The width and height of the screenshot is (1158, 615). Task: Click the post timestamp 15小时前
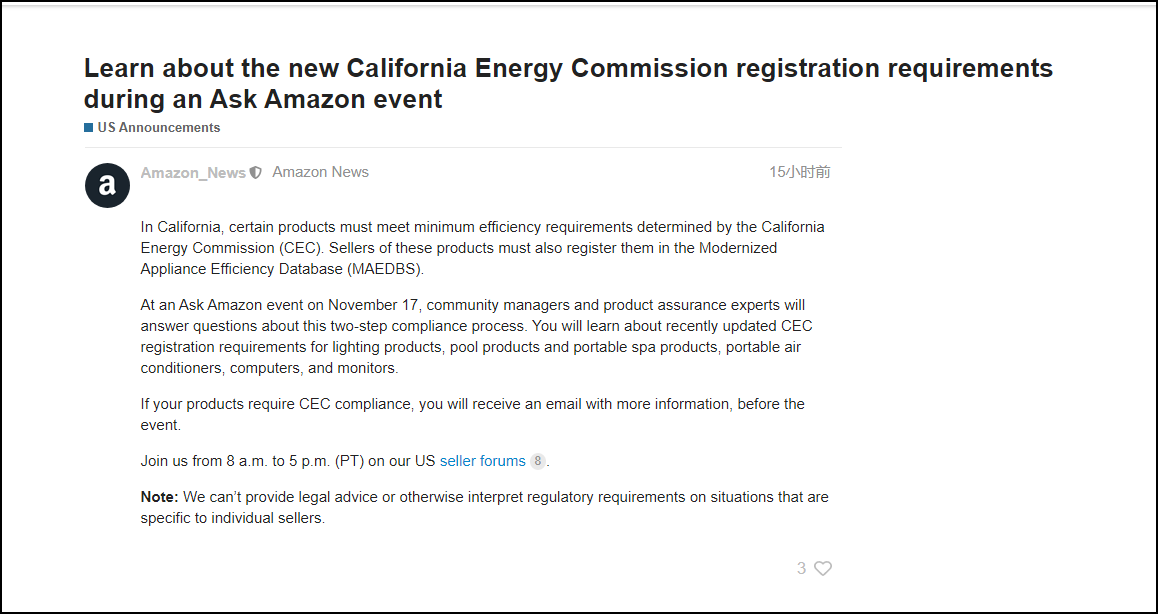coord(799,172)
